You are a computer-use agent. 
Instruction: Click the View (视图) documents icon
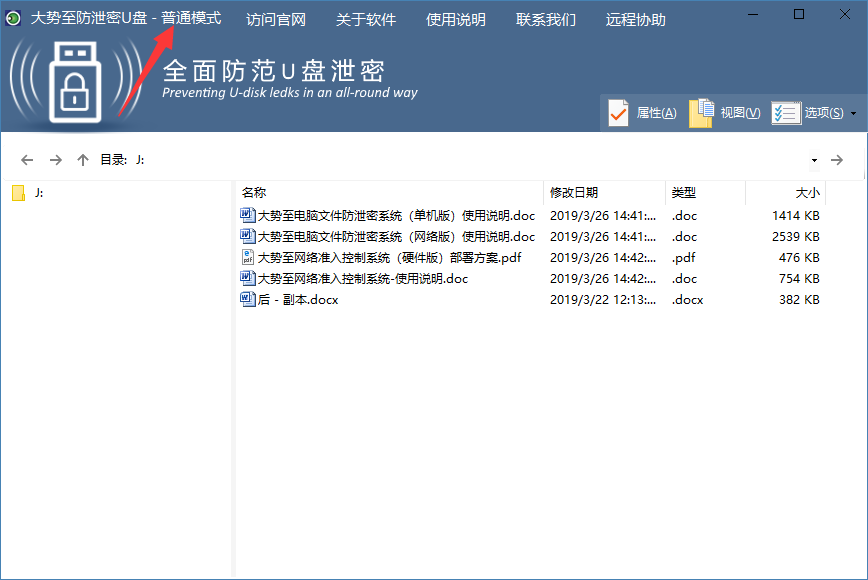(x=702, y=112)
